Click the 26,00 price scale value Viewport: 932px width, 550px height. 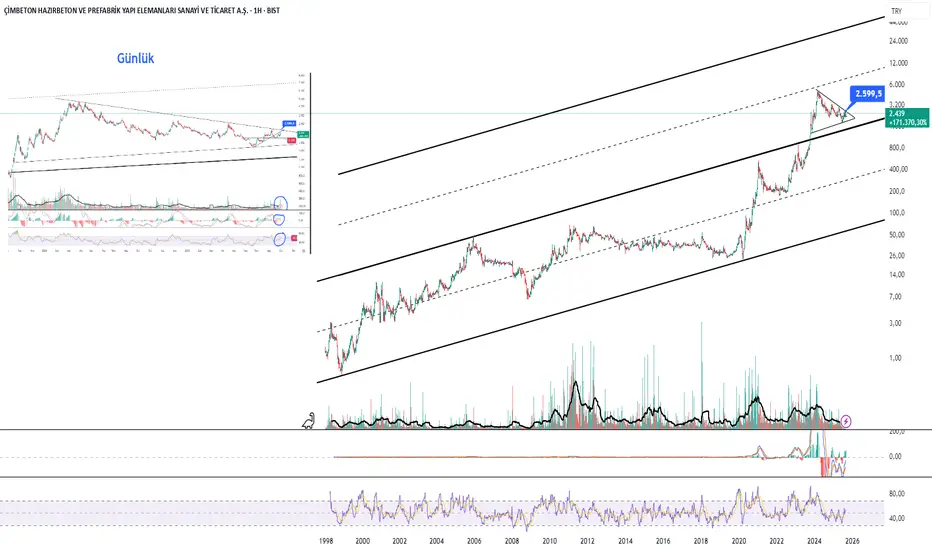click(x=896, y=255)
